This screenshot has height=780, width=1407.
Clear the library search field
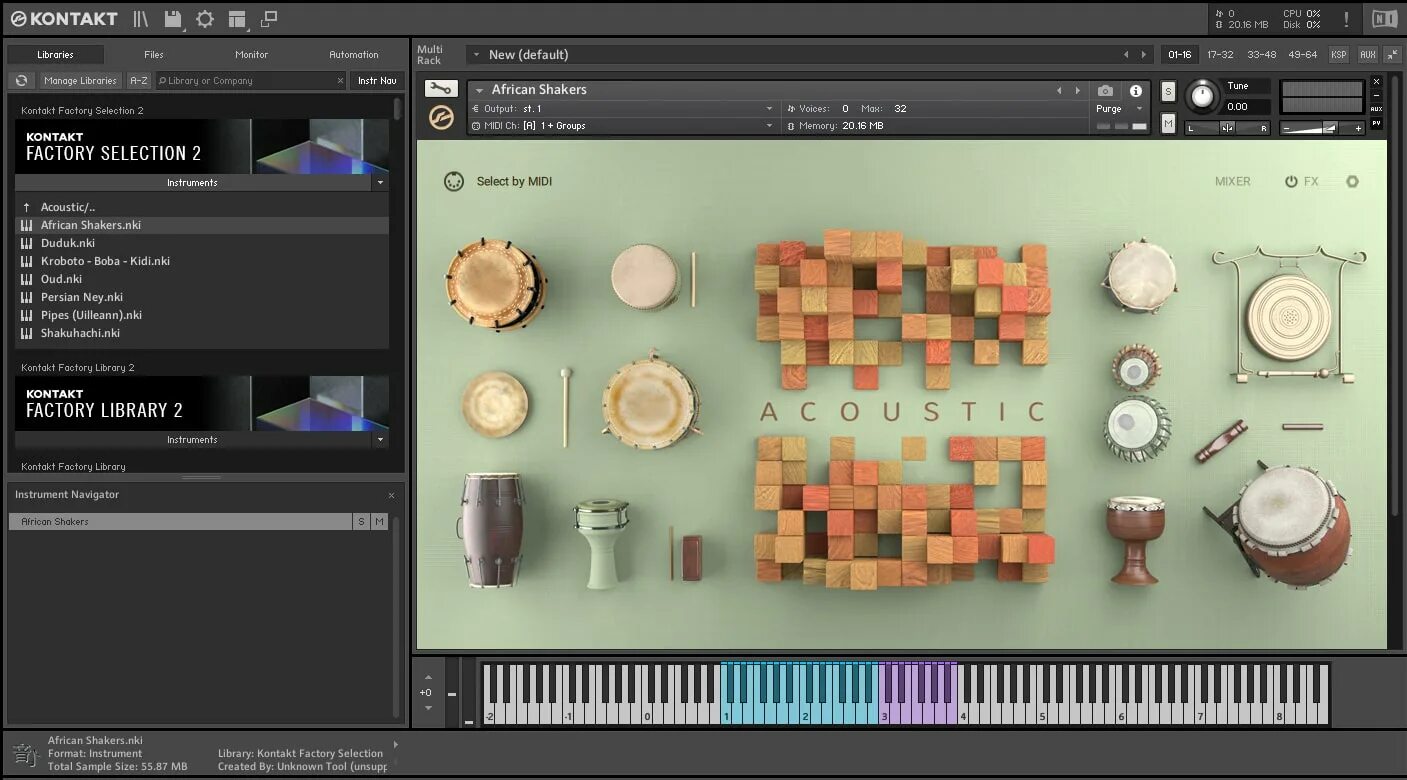point(340,81)
